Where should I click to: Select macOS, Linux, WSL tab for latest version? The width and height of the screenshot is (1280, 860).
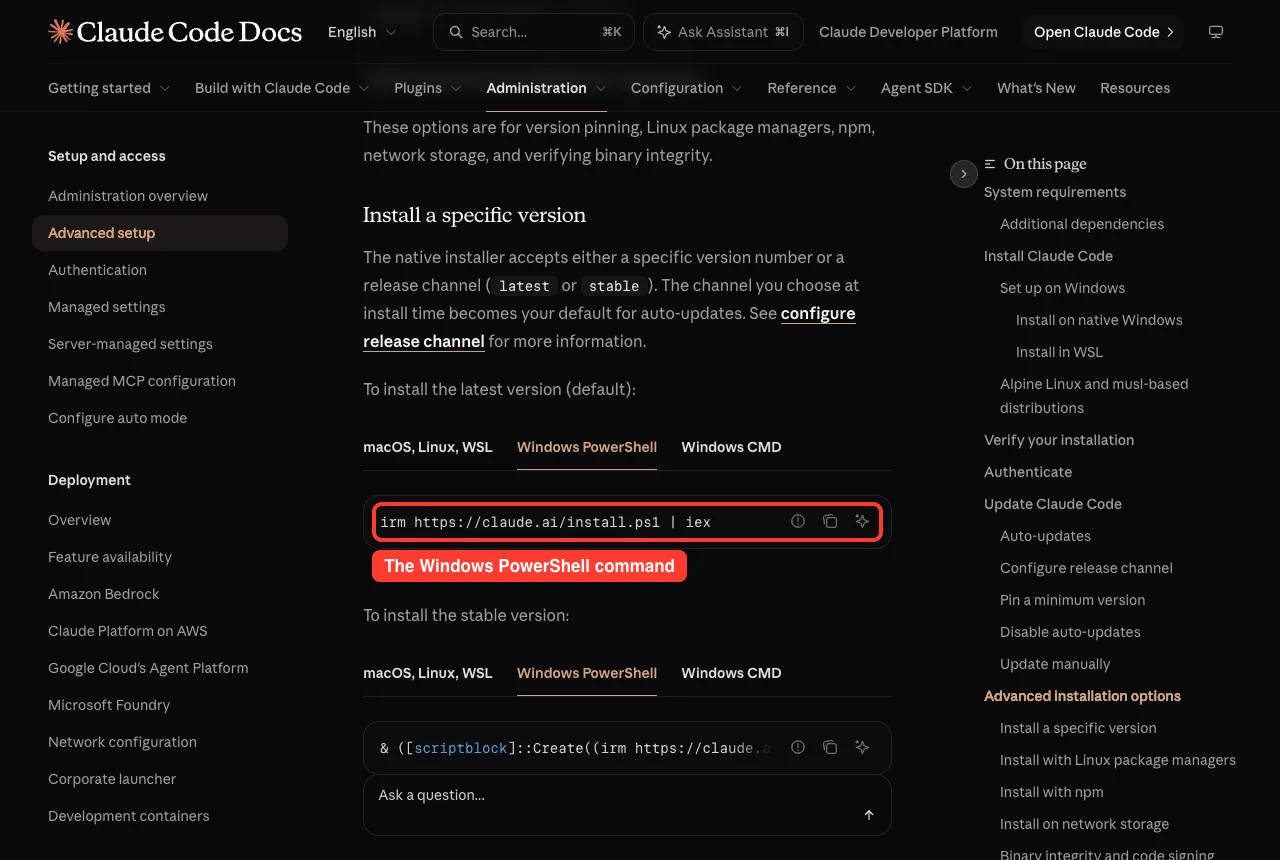[x=428, y=447]
